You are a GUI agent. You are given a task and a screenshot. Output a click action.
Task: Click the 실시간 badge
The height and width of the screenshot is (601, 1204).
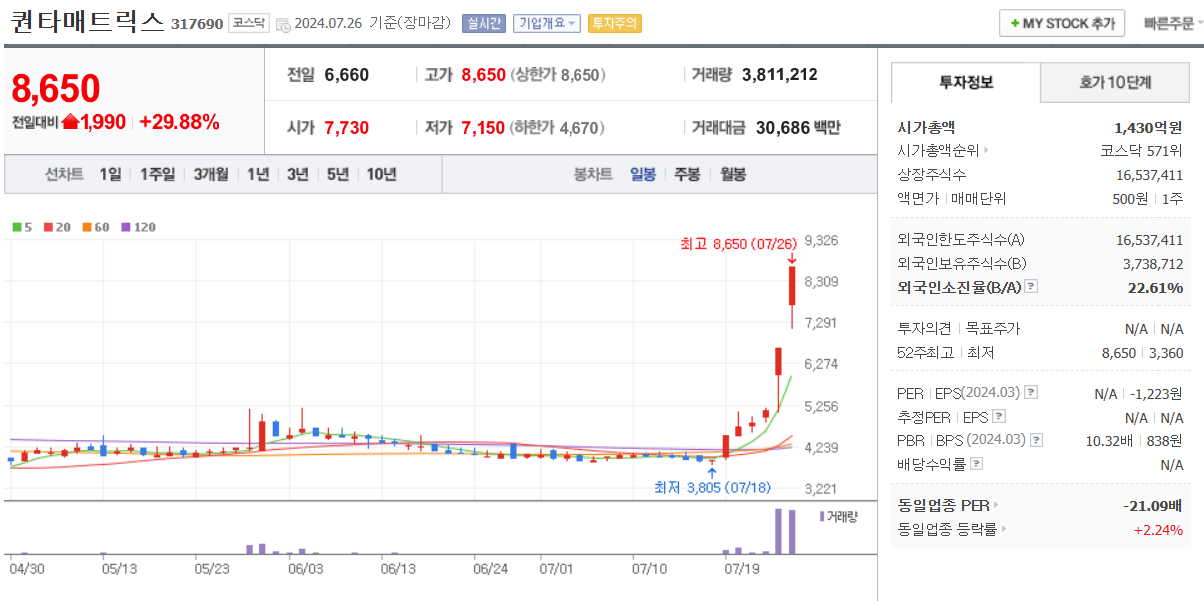click(484, 23)
